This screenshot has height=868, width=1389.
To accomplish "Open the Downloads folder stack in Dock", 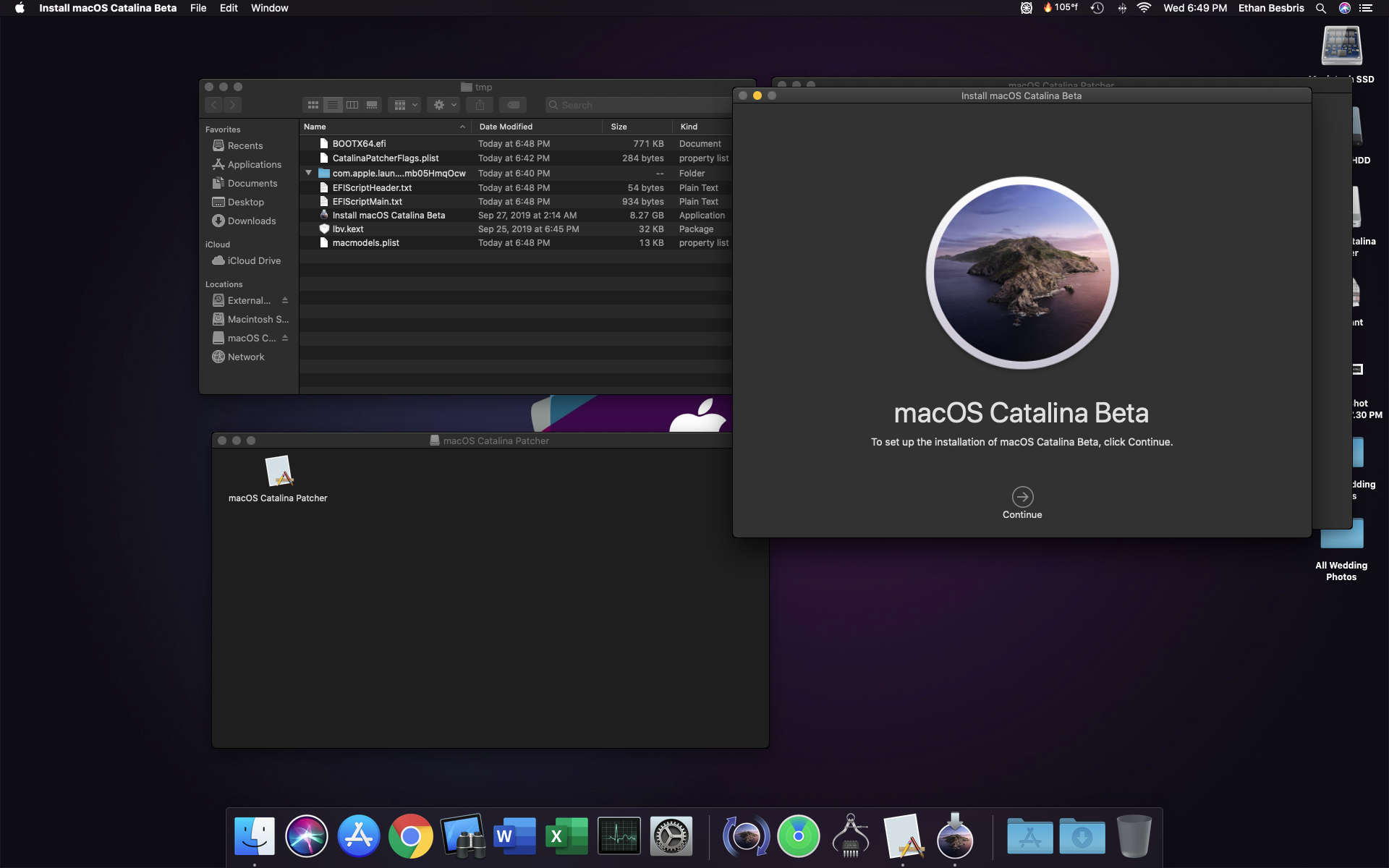I will pos(1082,836).
